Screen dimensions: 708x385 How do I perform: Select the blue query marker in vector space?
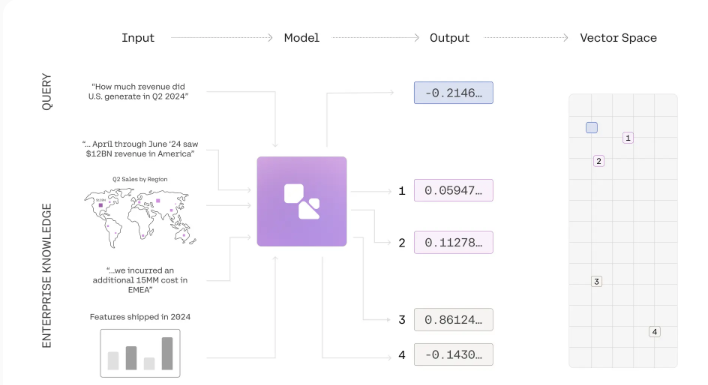592,128
